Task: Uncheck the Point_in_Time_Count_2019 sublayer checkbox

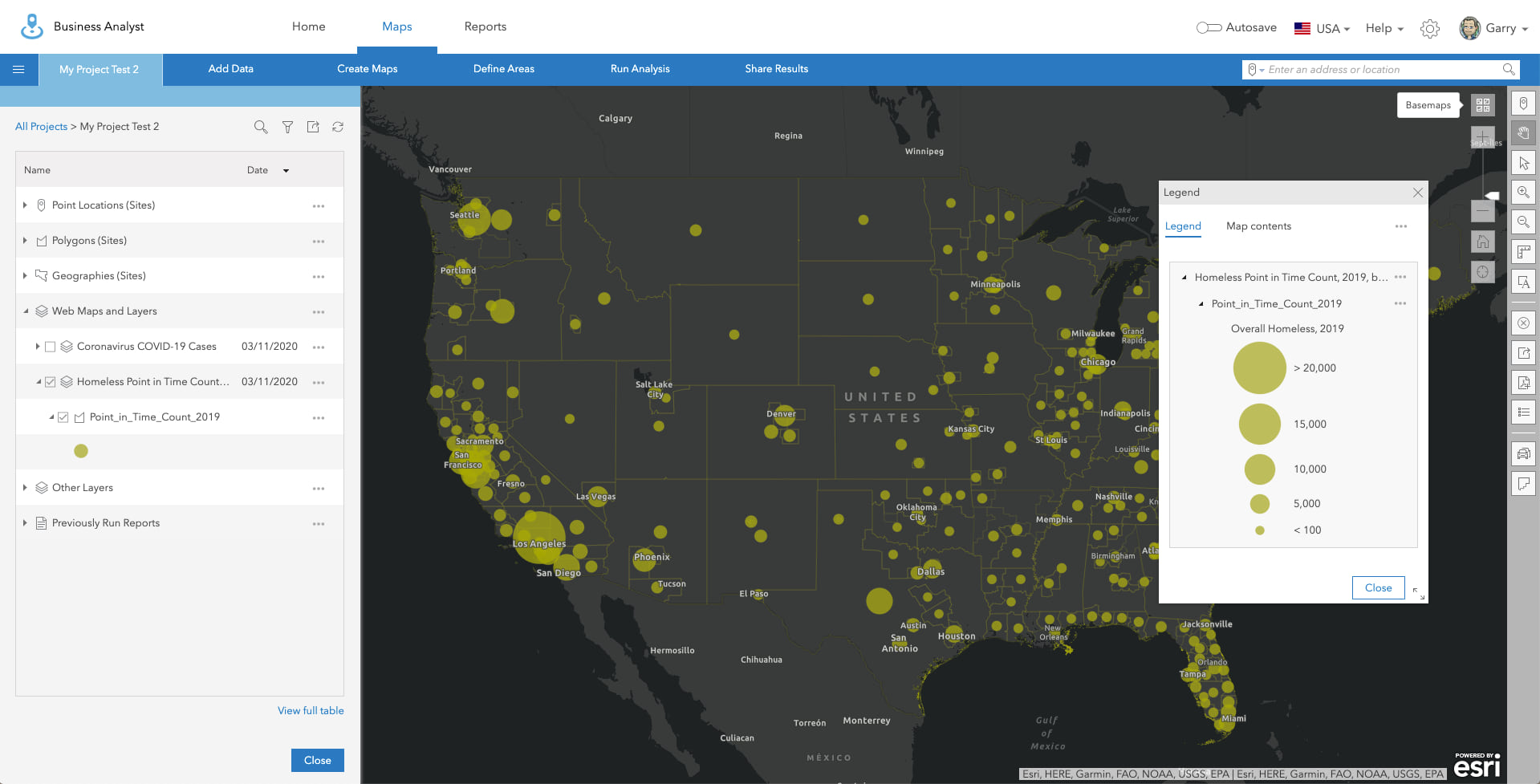Action: pyautogui.click(x=63, y=417)
